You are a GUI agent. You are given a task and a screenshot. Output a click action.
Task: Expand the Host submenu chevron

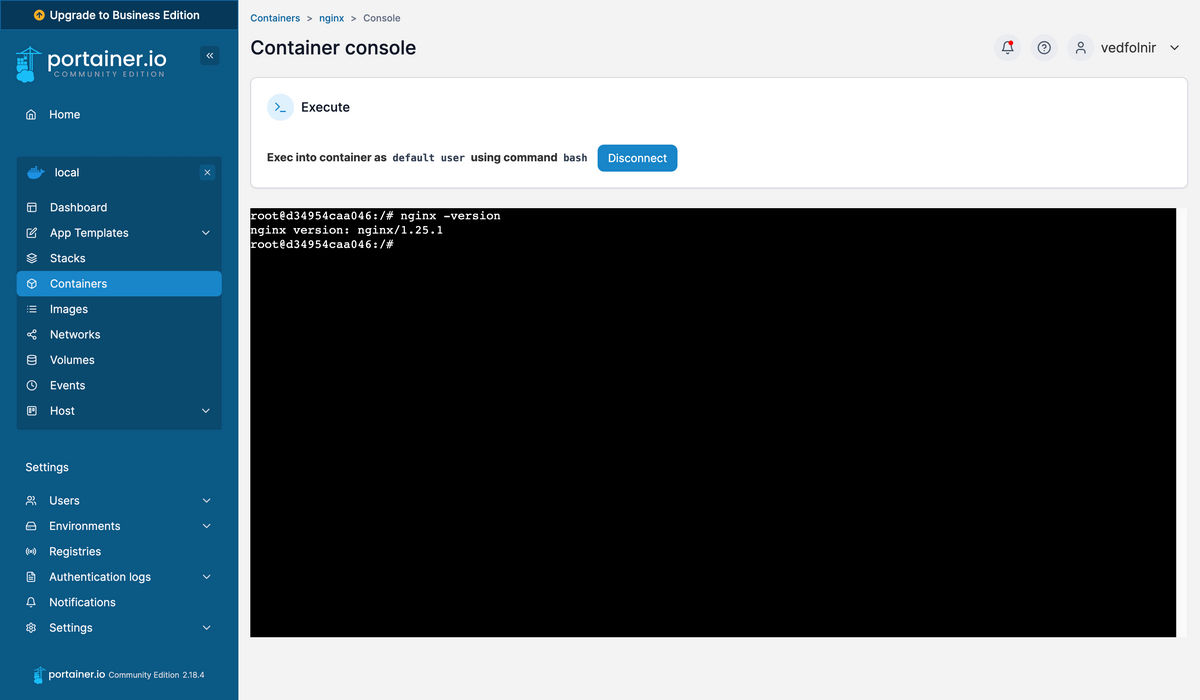(x=206, y=411)
